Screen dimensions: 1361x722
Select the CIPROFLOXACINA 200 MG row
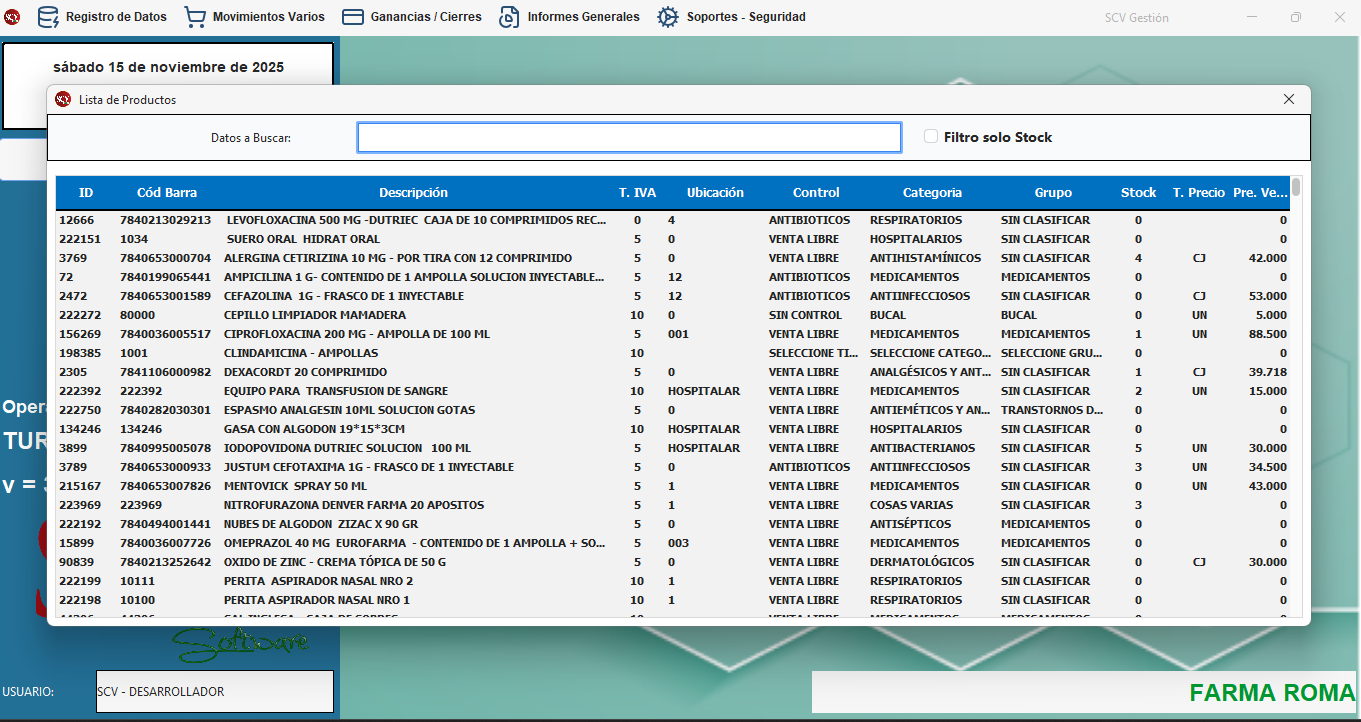[672, 334]
